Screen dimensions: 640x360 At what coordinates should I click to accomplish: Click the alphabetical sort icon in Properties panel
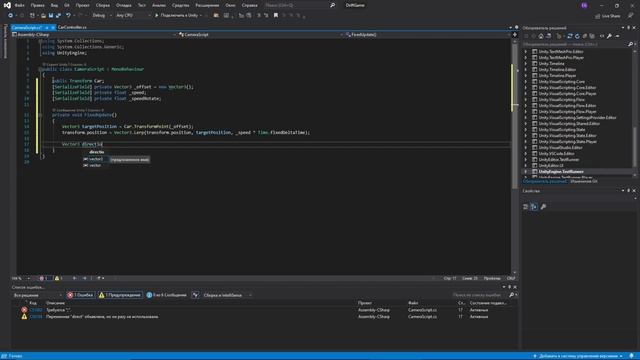534,207
